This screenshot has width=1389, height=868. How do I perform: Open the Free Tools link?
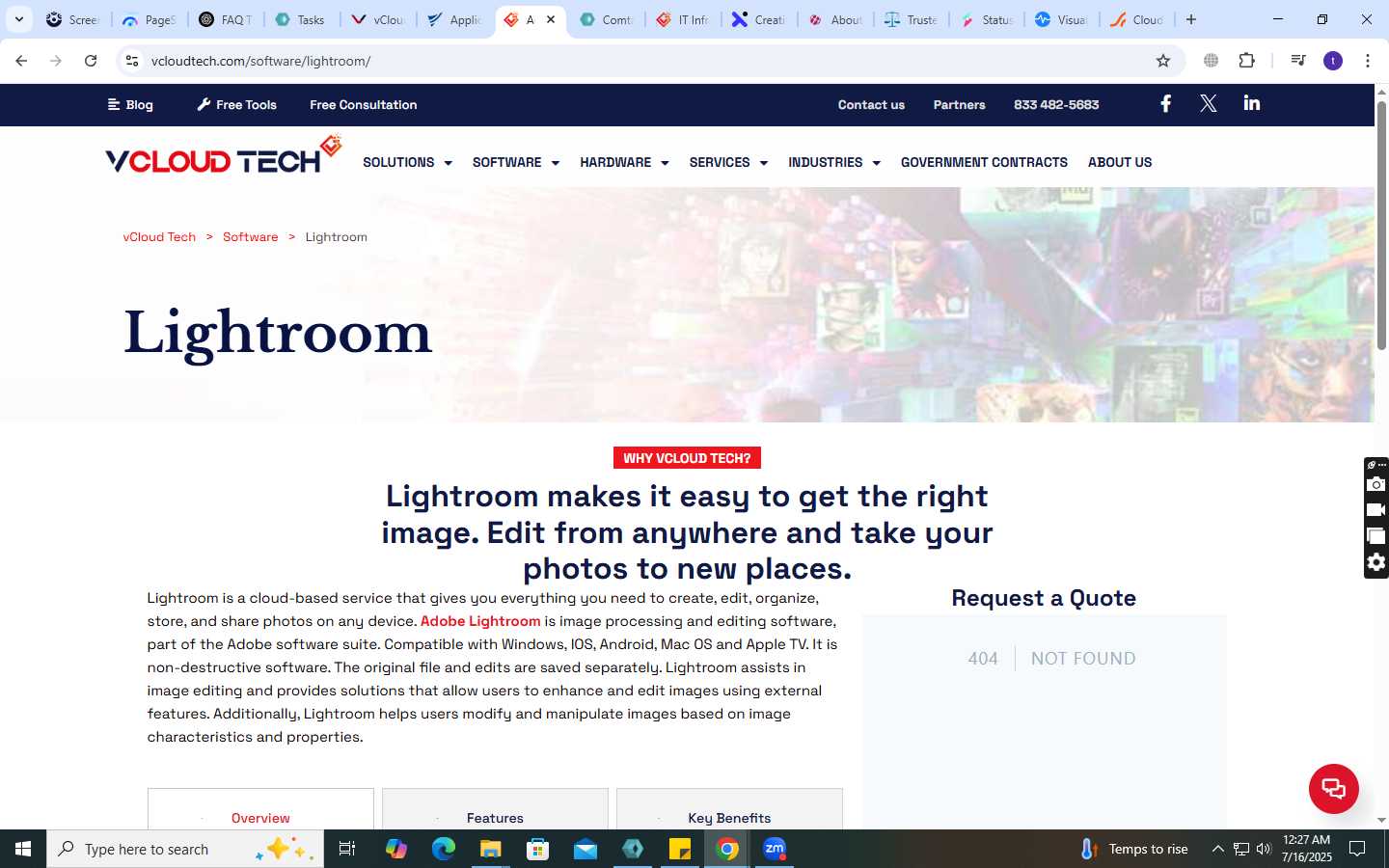[x=236, y=104]
